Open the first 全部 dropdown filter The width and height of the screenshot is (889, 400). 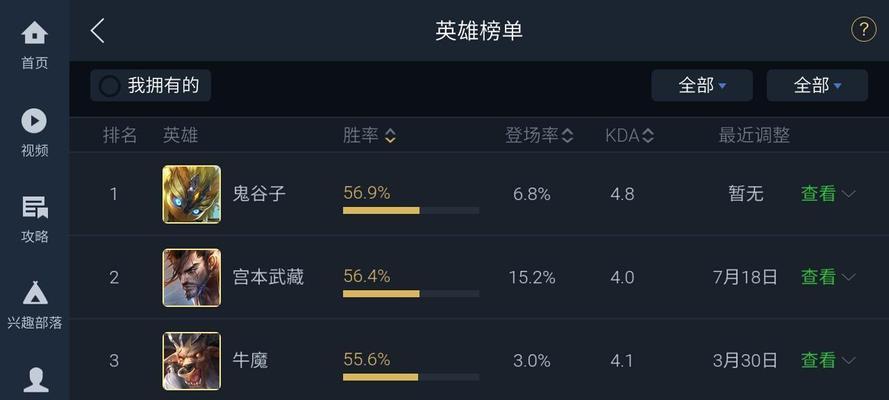pos(702,86)
